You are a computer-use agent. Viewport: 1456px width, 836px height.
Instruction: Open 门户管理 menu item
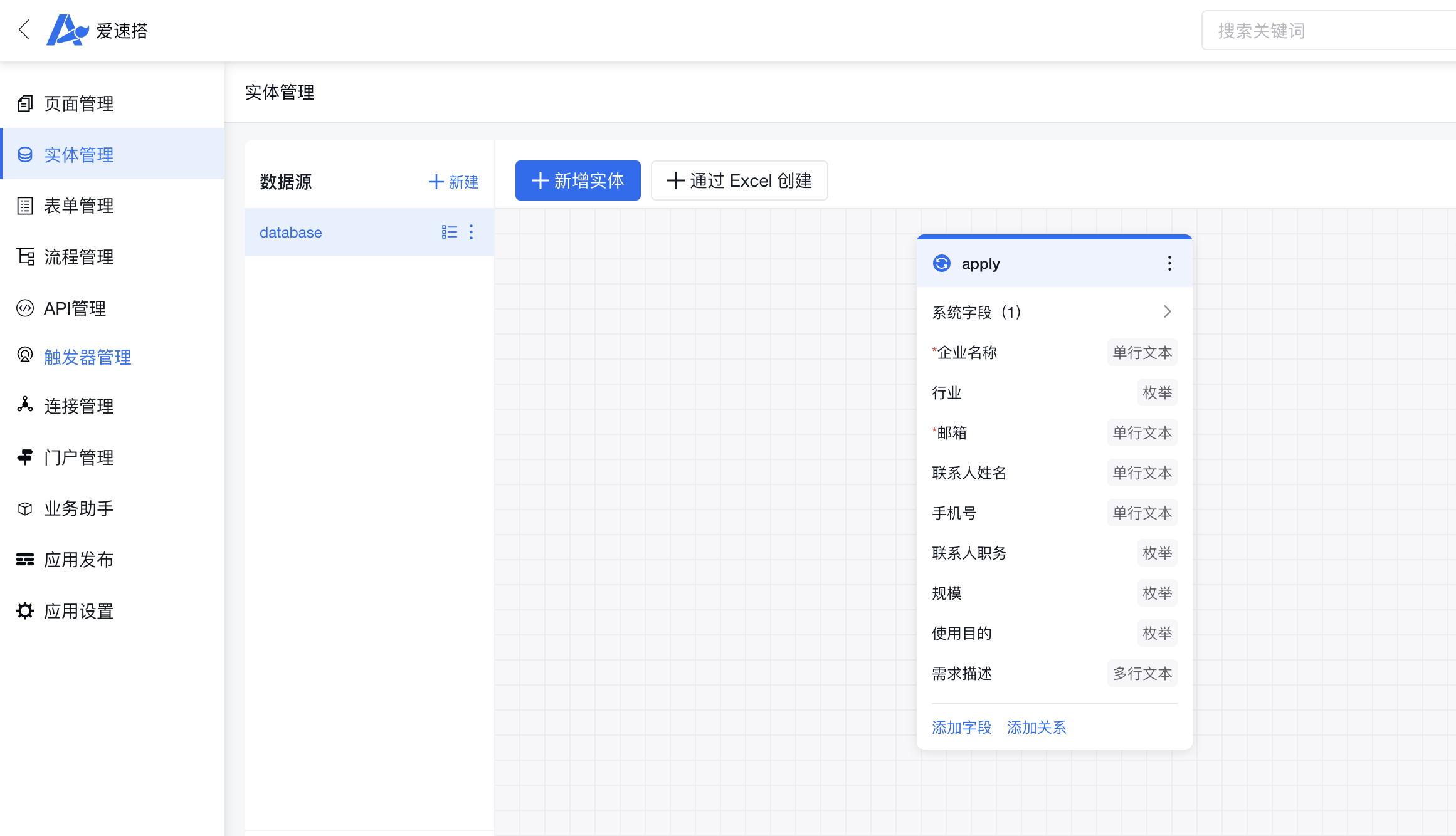coord(113,457)
